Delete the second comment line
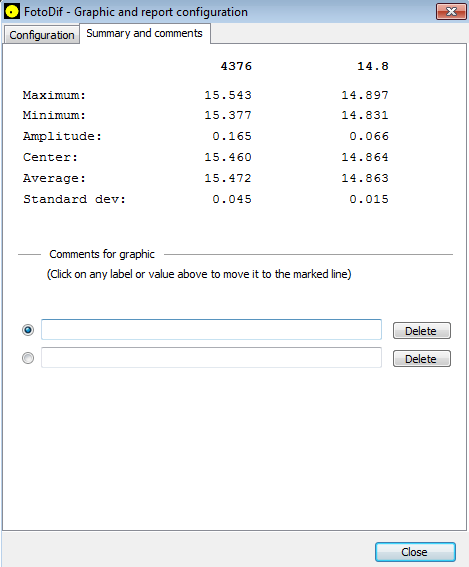469x567 pixels. point(422,359)
